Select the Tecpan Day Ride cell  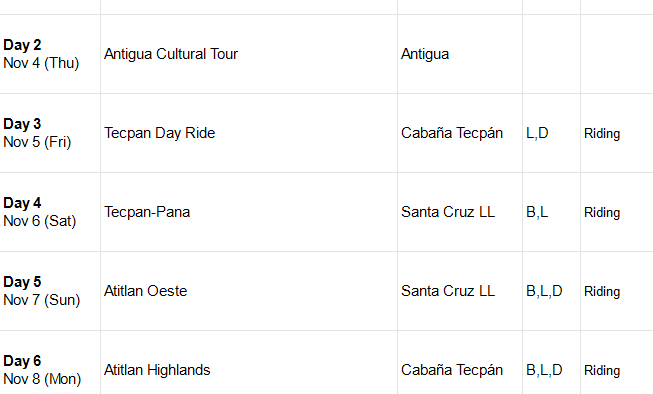[249, 133]
